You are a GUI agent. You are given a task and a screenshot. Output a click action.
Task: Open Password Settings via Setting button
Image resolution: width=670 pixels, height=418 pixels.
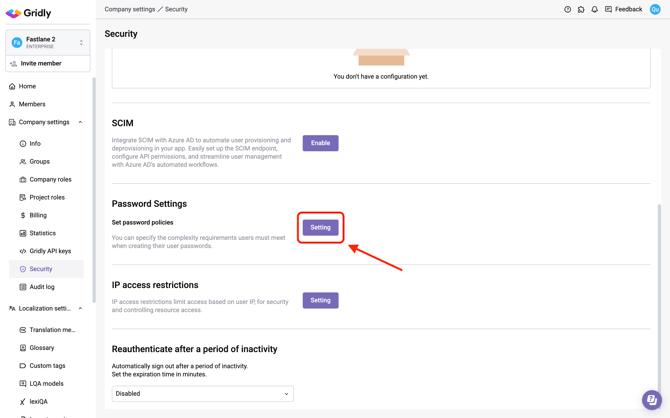click(x=320, y=227)
